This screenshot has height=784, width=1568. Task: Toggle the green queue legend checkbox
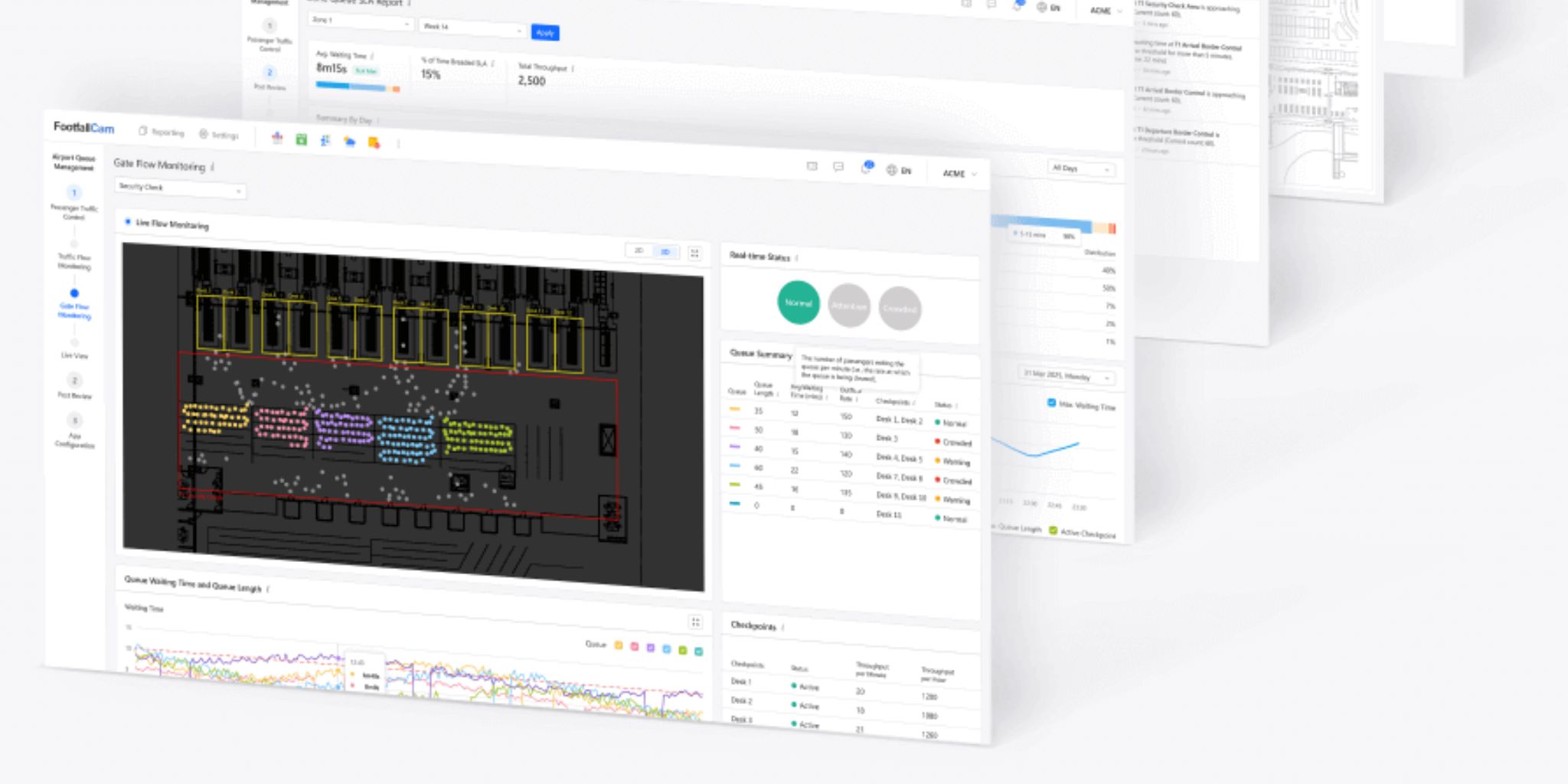pos(683,650)
